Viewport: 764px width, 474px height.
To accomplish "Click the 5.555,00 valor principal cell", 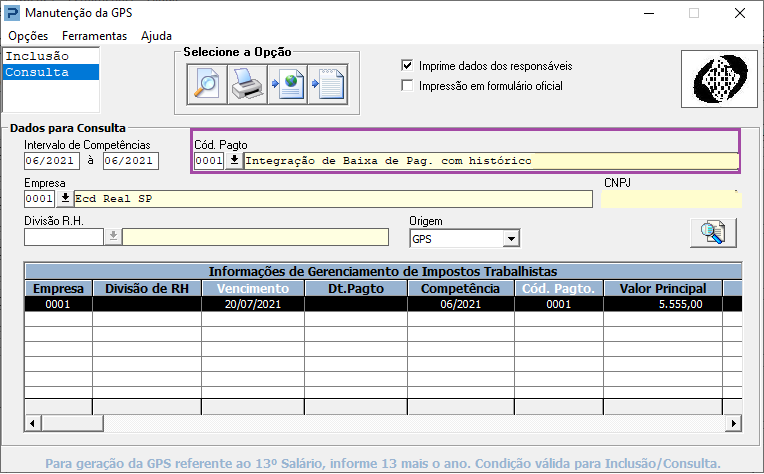I will [x=663, y=304].
